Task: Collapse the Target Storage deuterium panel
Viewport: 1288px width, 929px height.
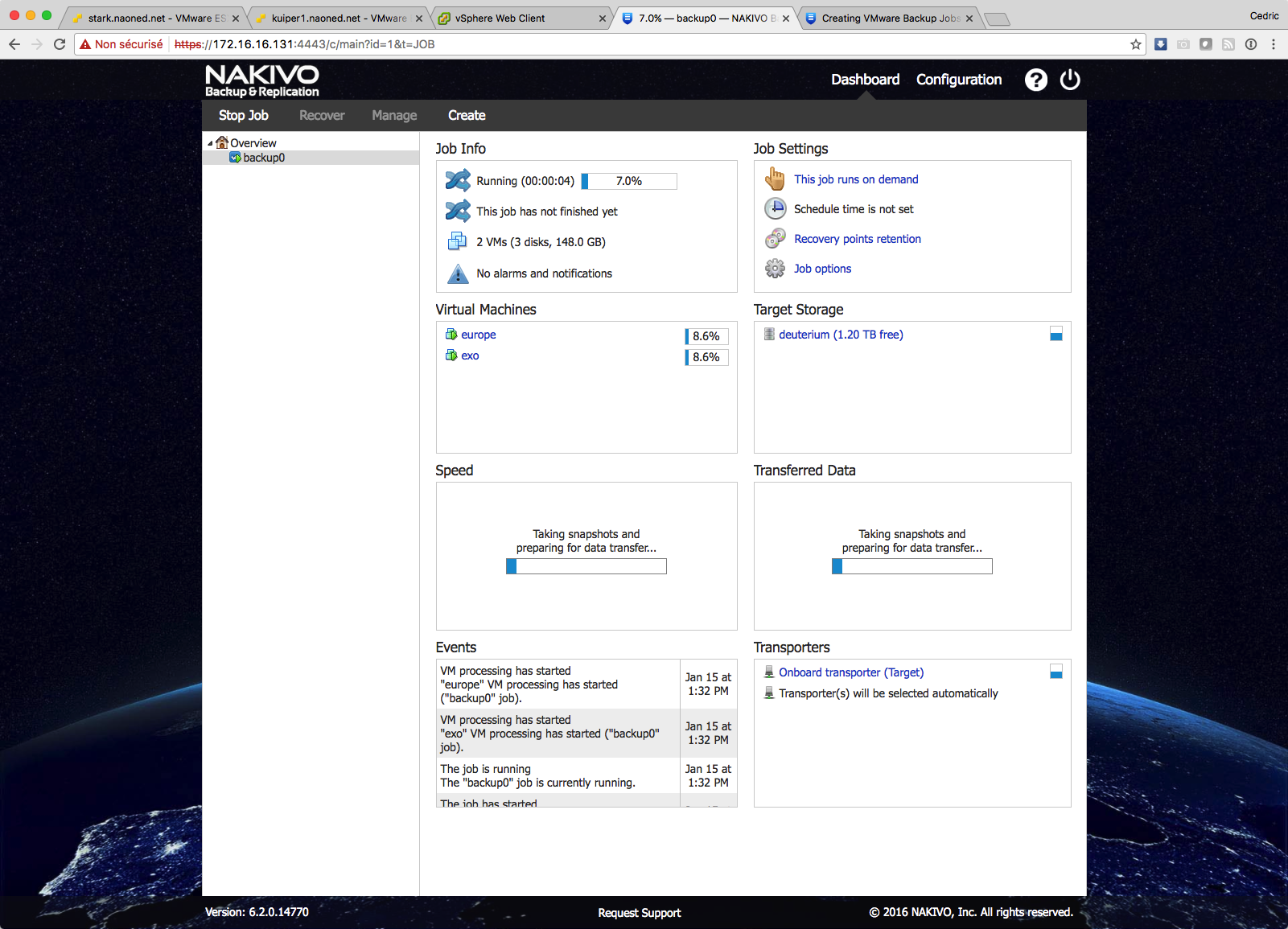Action: click(1056, 335)
